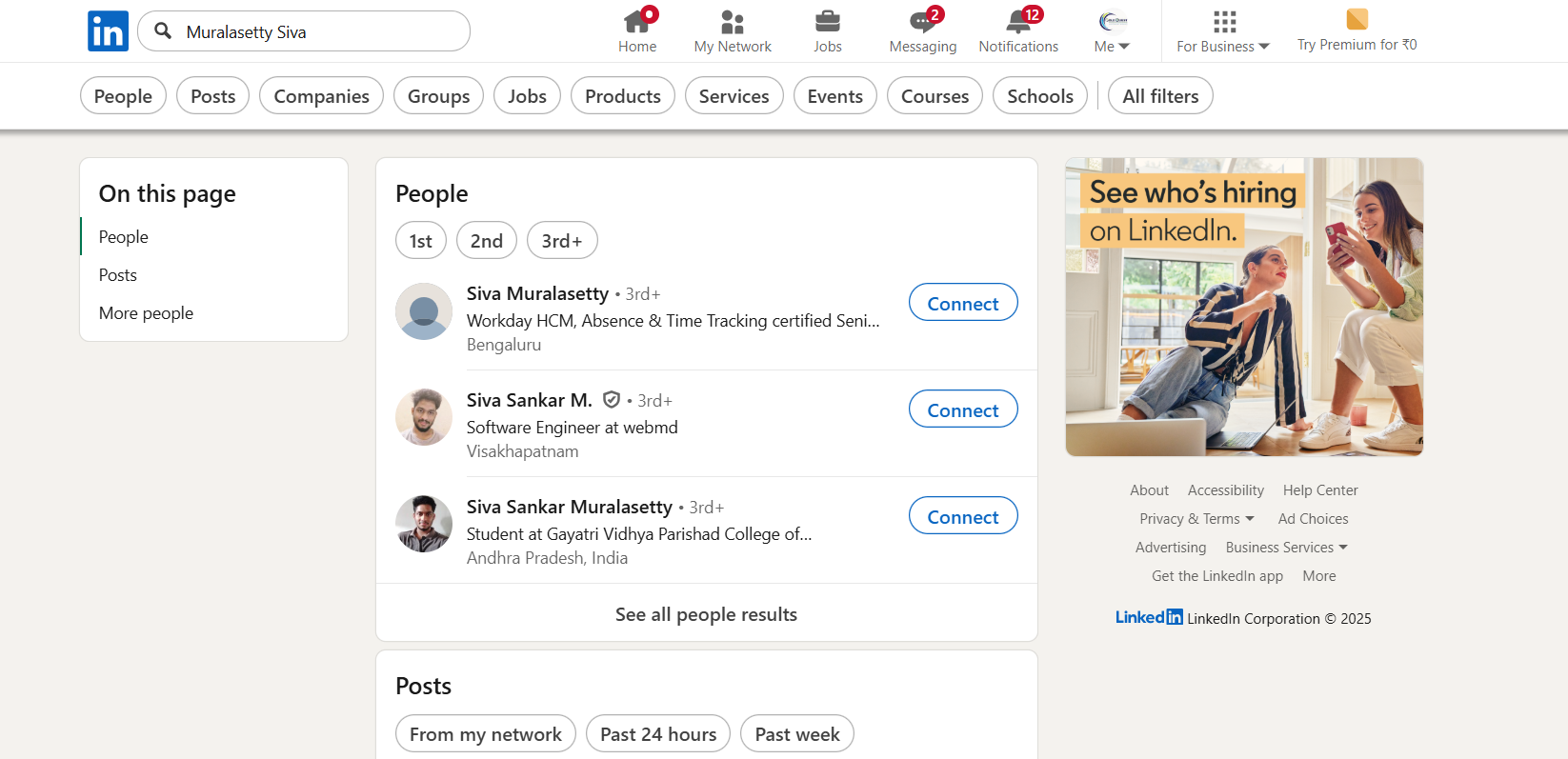Screen dimensions: 1568x759
Task: Open the Home feed icon
Action: [x=636, y=22]
